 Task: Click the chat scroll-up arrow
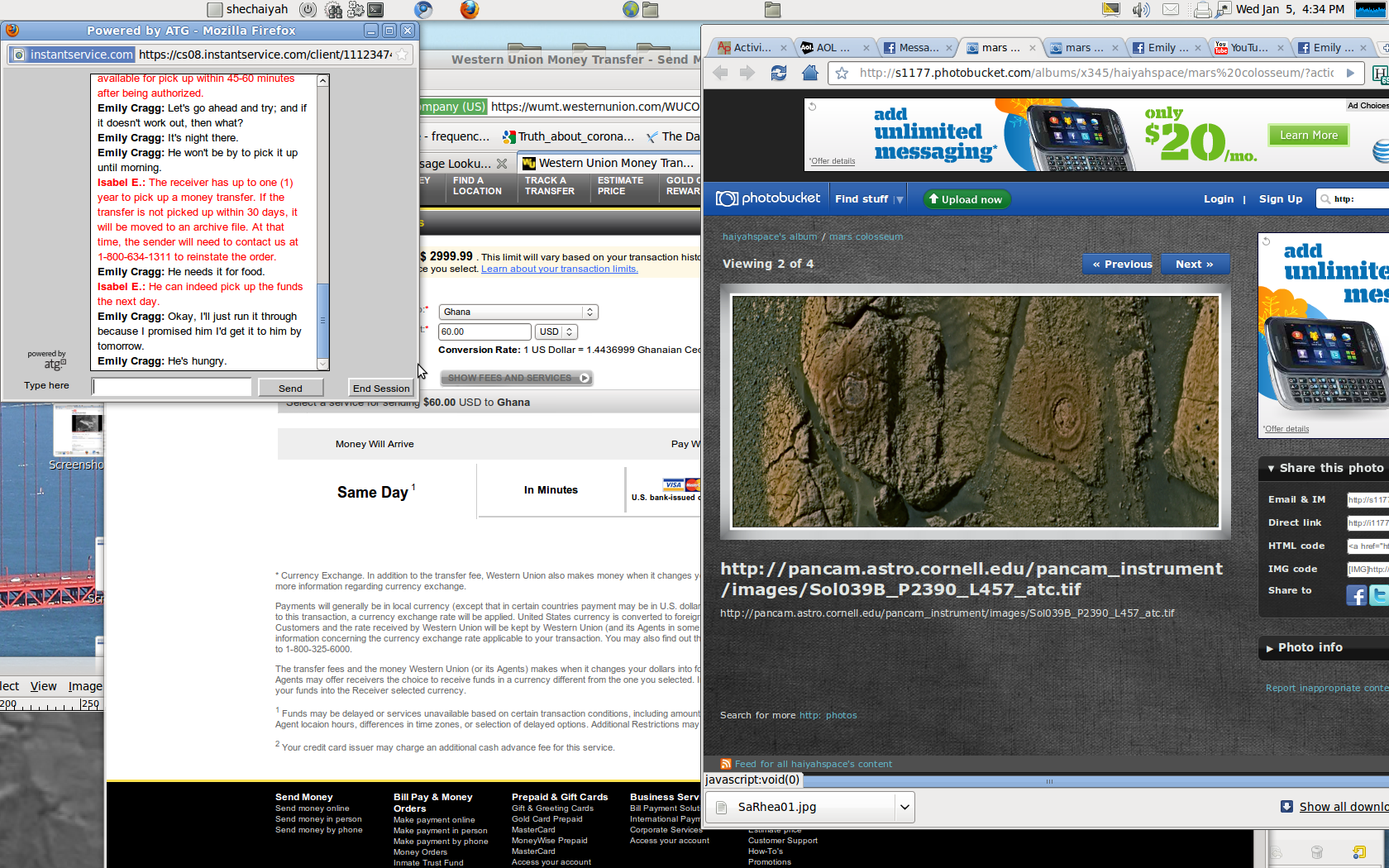(322, 81)
